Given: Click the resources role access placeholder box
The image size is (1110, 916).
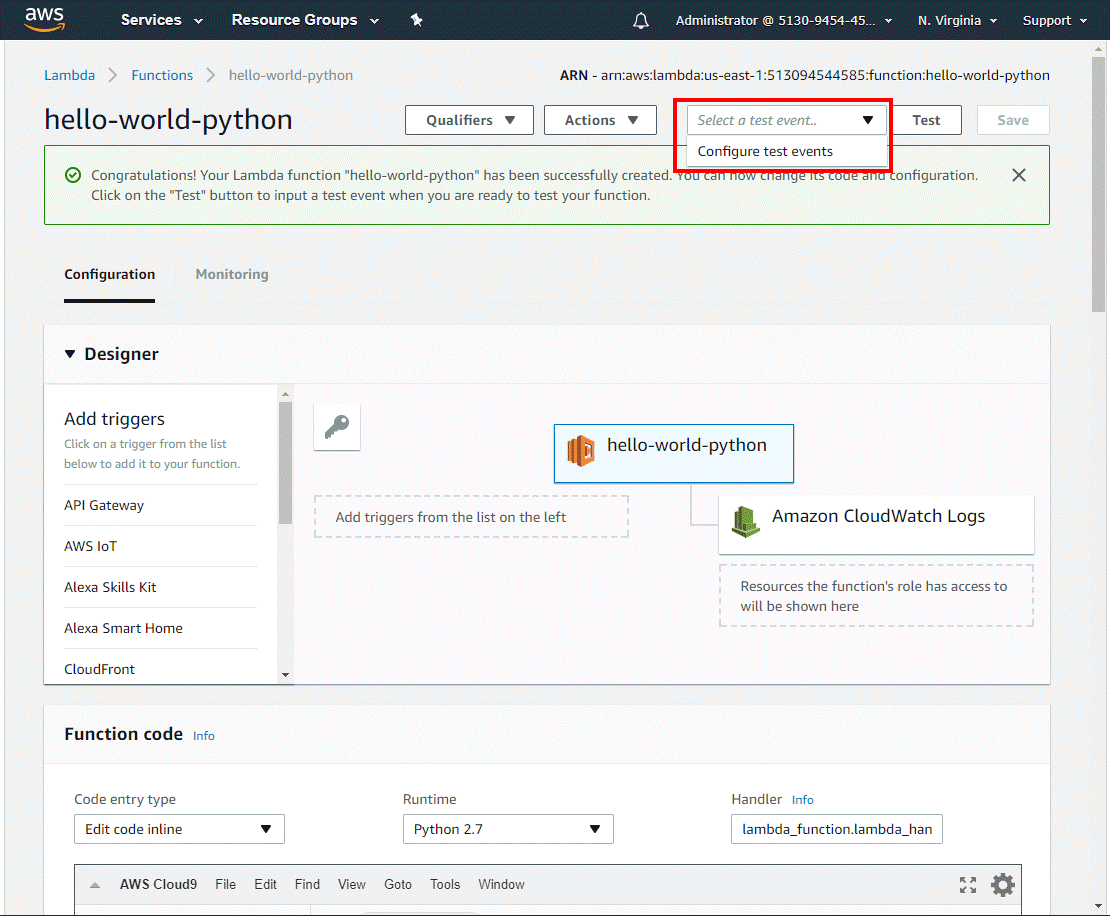Looking at the screenshot, I should [876, 596].
